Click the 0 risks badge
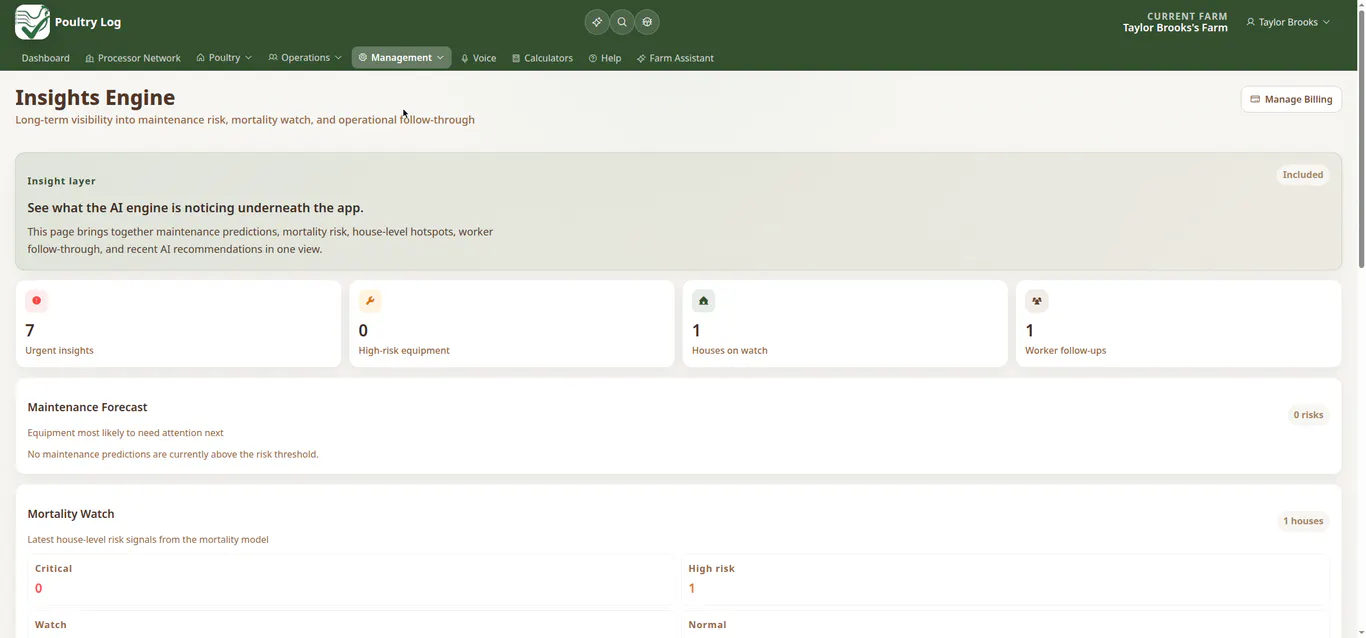 tap(1308, 415)
